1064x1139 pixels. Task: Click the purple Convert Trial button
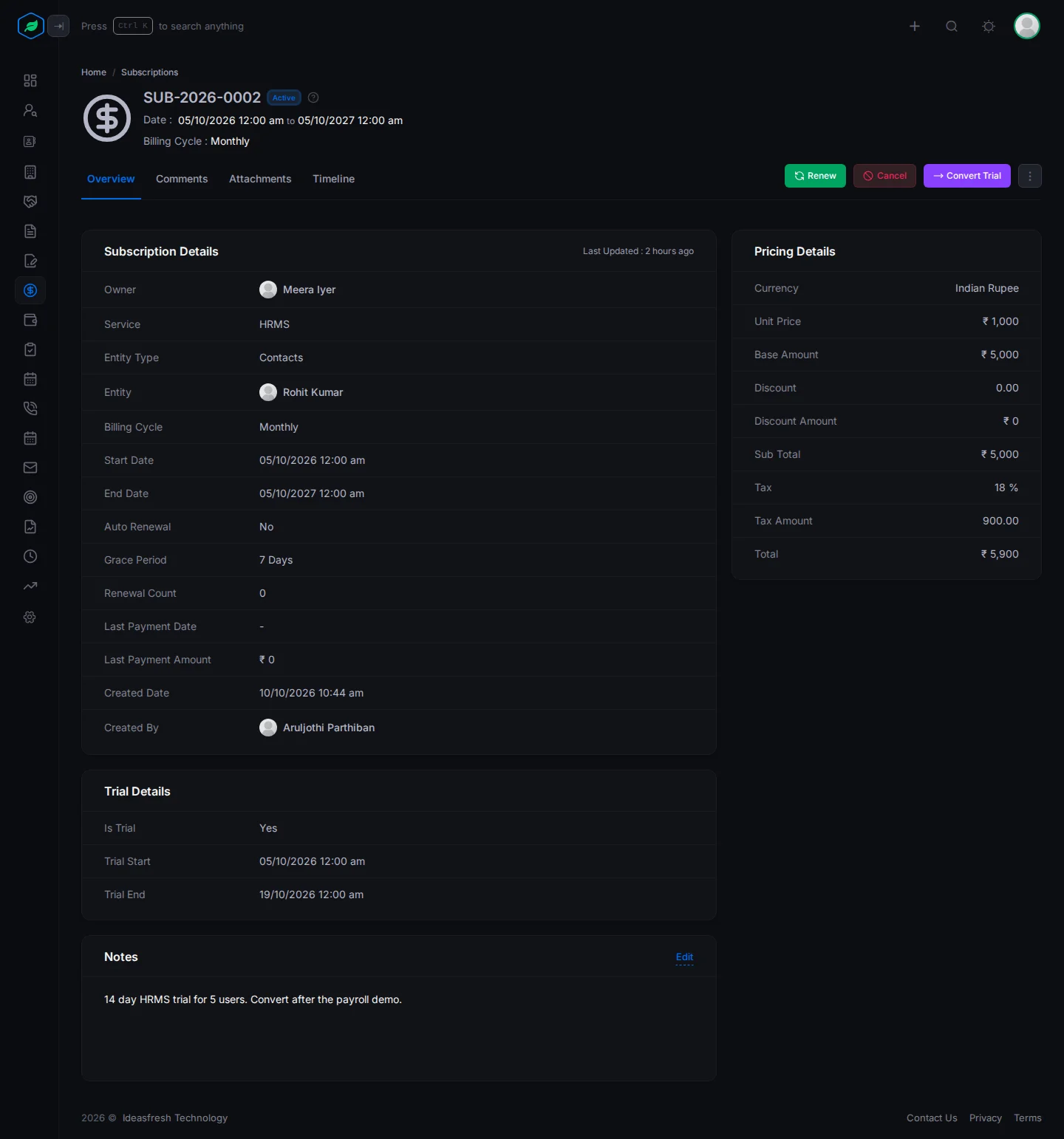[x=967, y=176]
